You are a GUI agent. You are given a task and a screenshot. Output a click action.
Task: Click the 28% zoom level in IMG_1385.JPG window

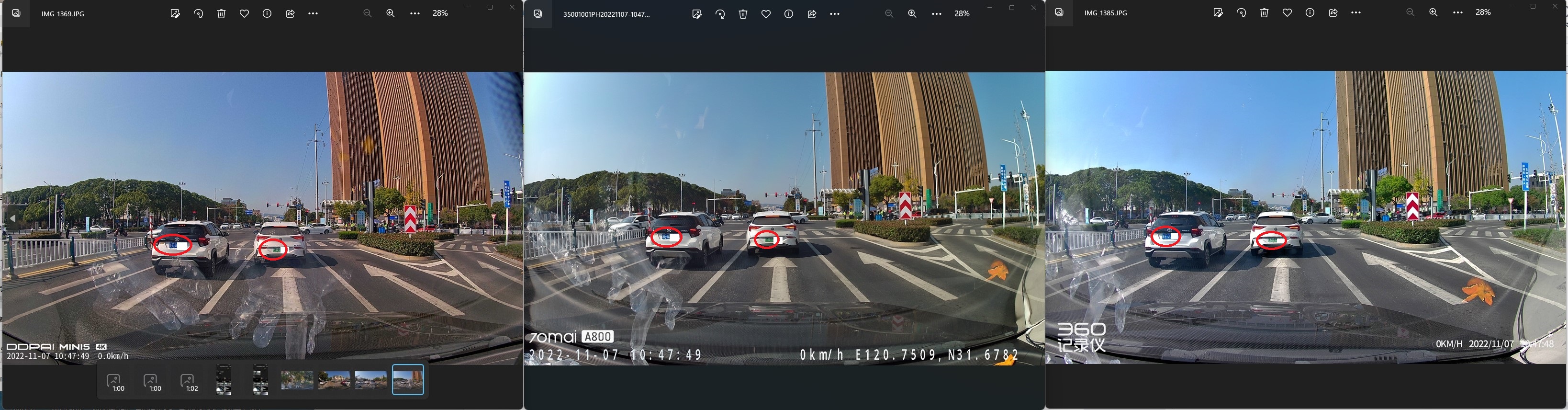pyautogui.click(x=1483, y=12)
